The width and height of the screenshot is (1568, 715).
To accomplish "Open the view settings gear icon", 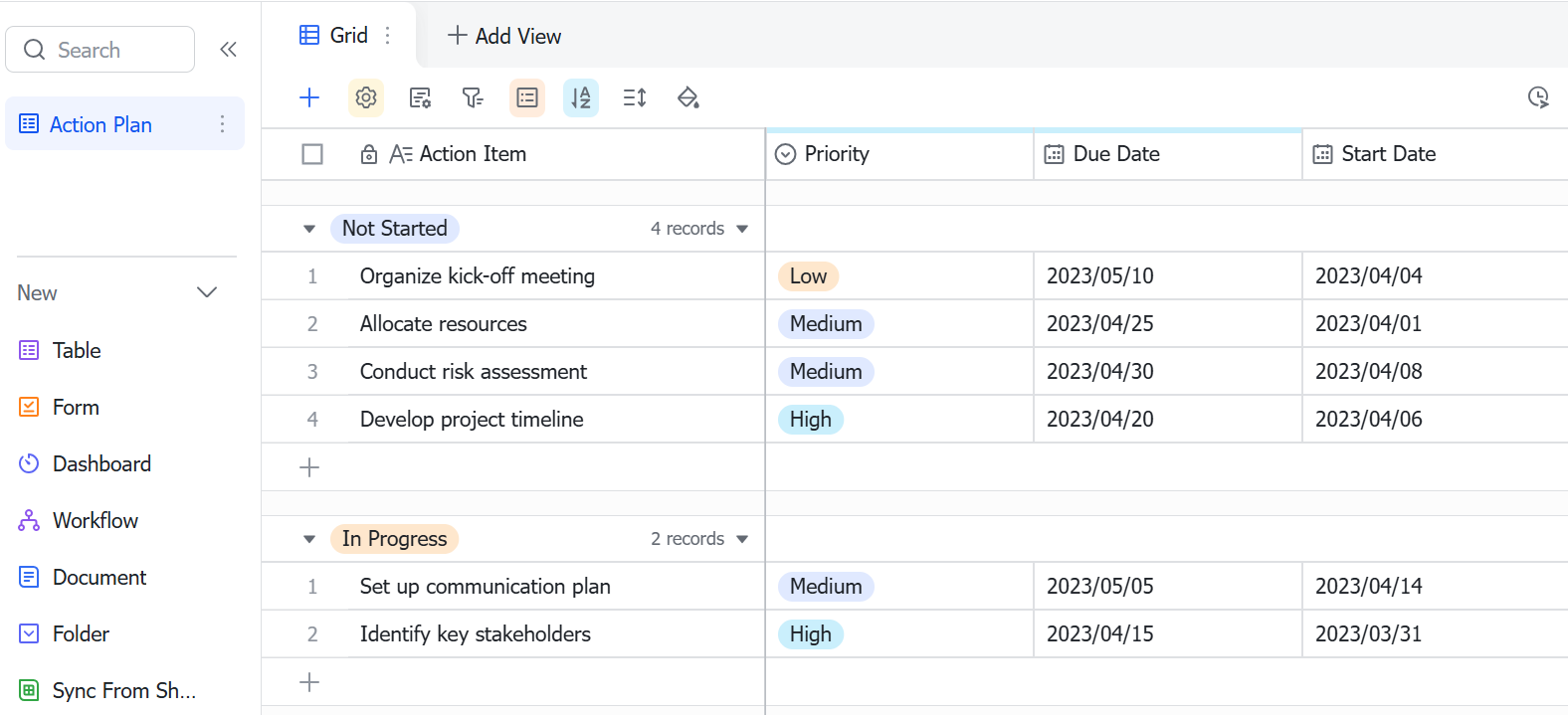I will pos(366,97).
